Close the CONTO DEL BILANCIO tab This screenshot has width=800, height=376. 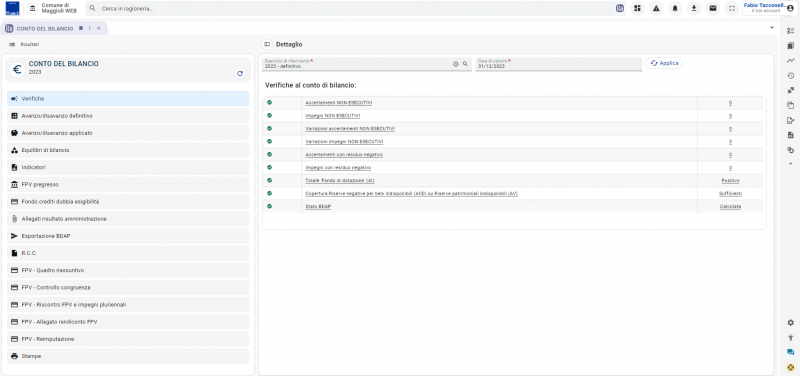pos(98,29)
